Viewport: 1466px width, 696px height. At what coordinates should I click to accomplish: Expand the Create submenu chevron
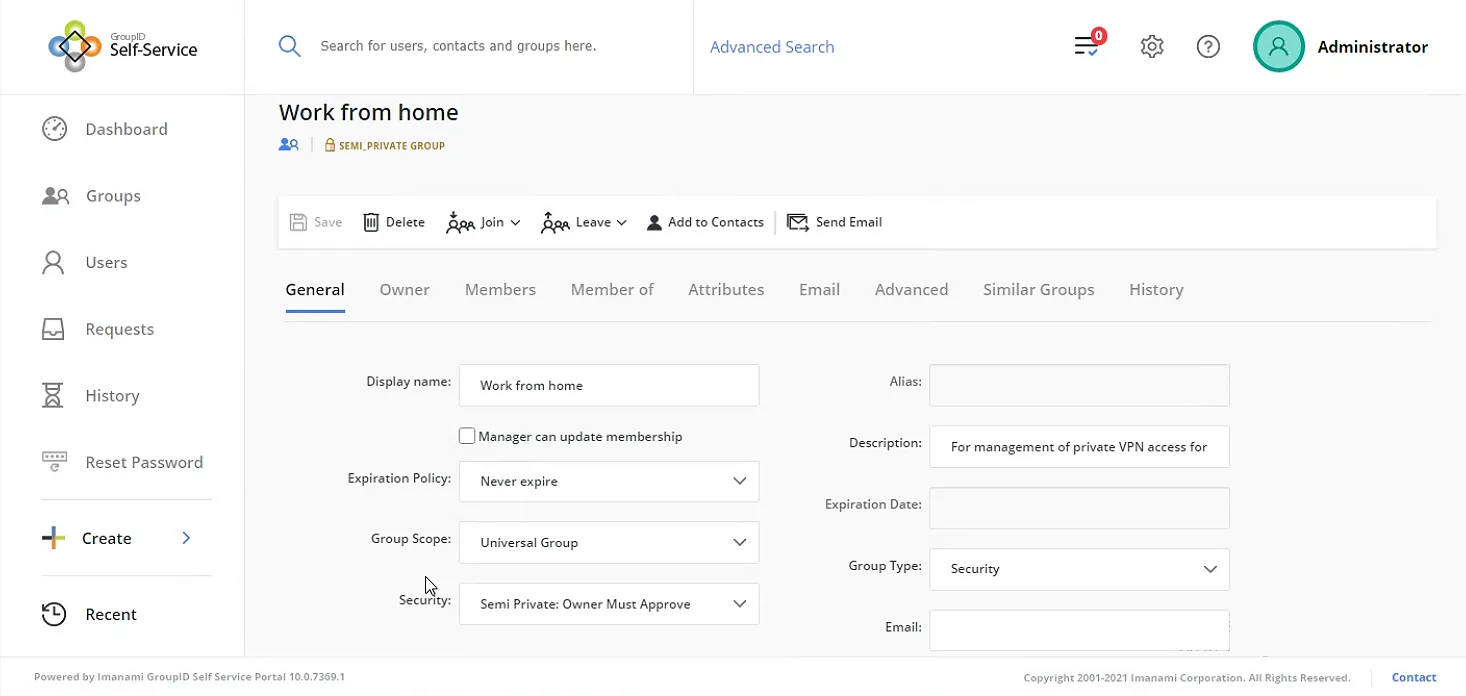pos(186,538)
